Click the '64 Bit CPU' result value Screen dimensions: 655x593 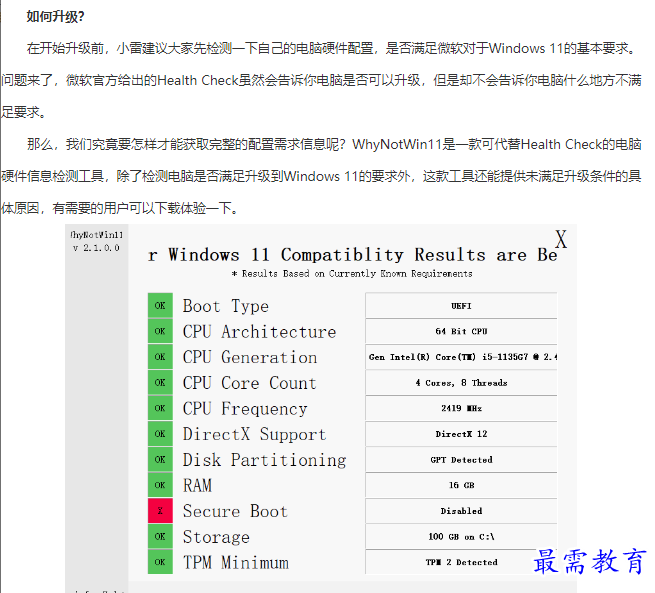pyautogui.click(x=461, y=332)
